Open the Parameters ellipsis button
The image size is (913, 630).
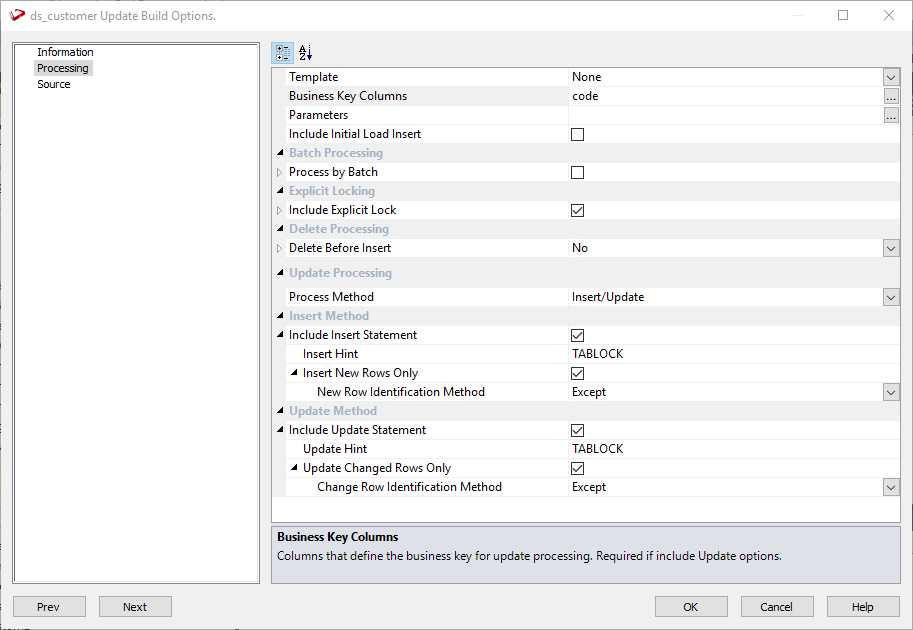click(891, 115)
